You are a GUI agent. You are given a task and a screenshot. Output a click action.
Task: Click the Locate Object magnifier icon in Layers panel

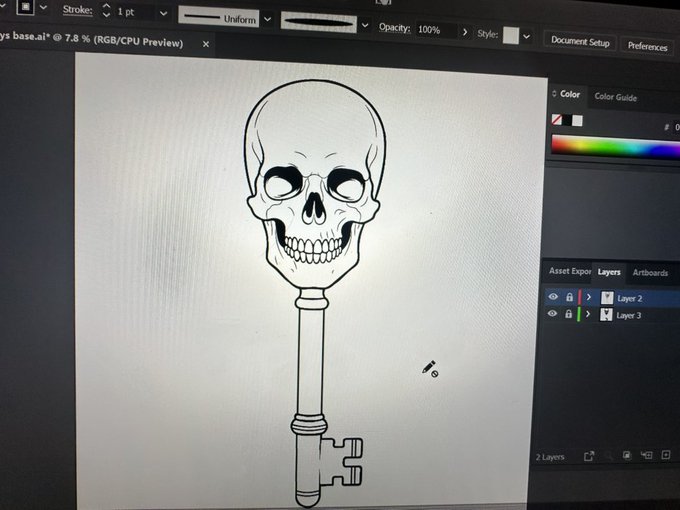[609, 456]
